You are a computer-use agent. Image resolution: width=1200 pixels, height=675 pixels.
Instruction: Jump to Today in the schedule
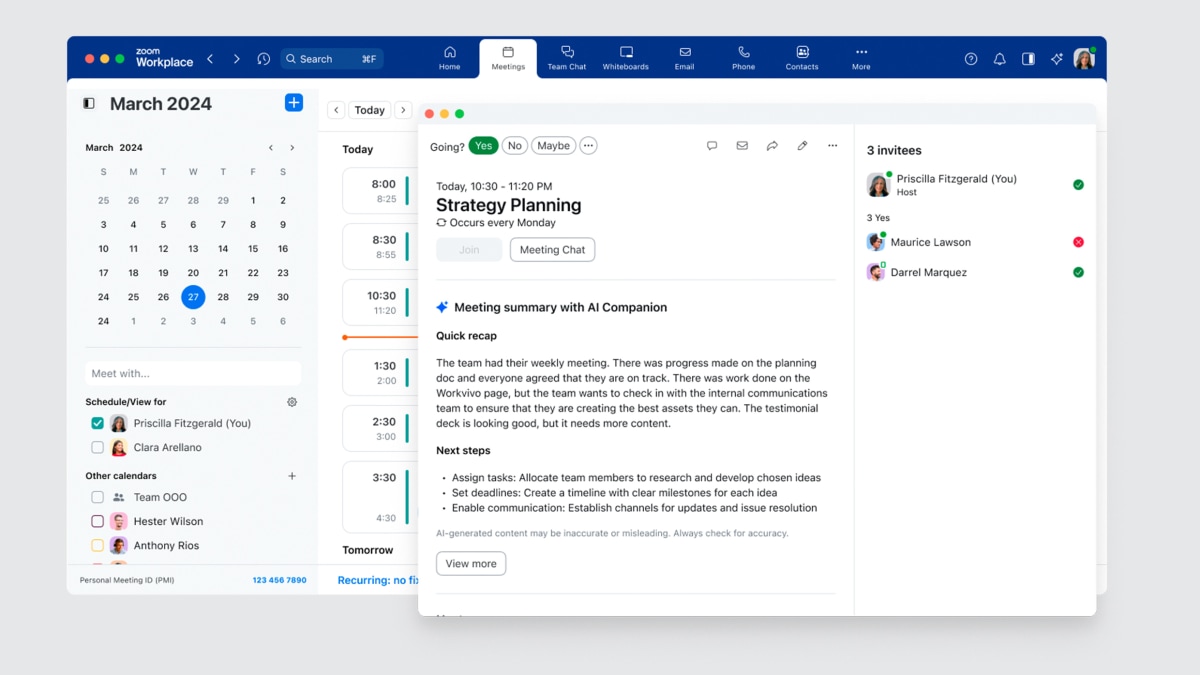tap(369, 110)
